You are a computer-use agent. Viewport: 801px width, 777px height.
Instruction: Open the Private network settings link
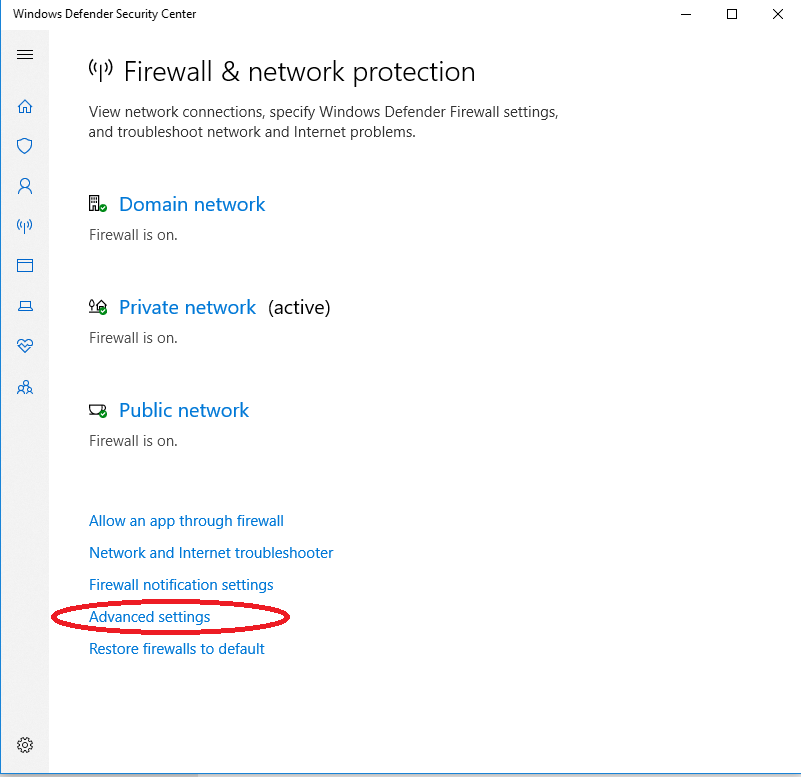[x=187, y=307]
